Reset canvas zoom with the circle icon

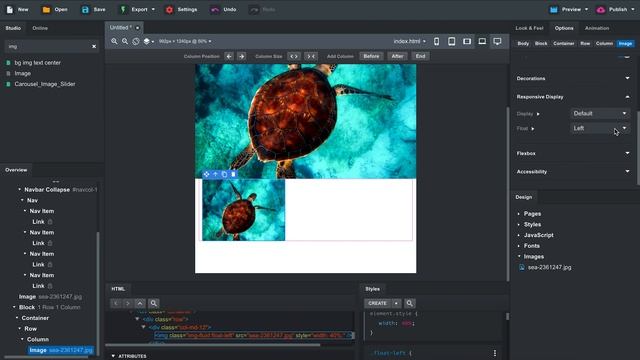(136, 41)
